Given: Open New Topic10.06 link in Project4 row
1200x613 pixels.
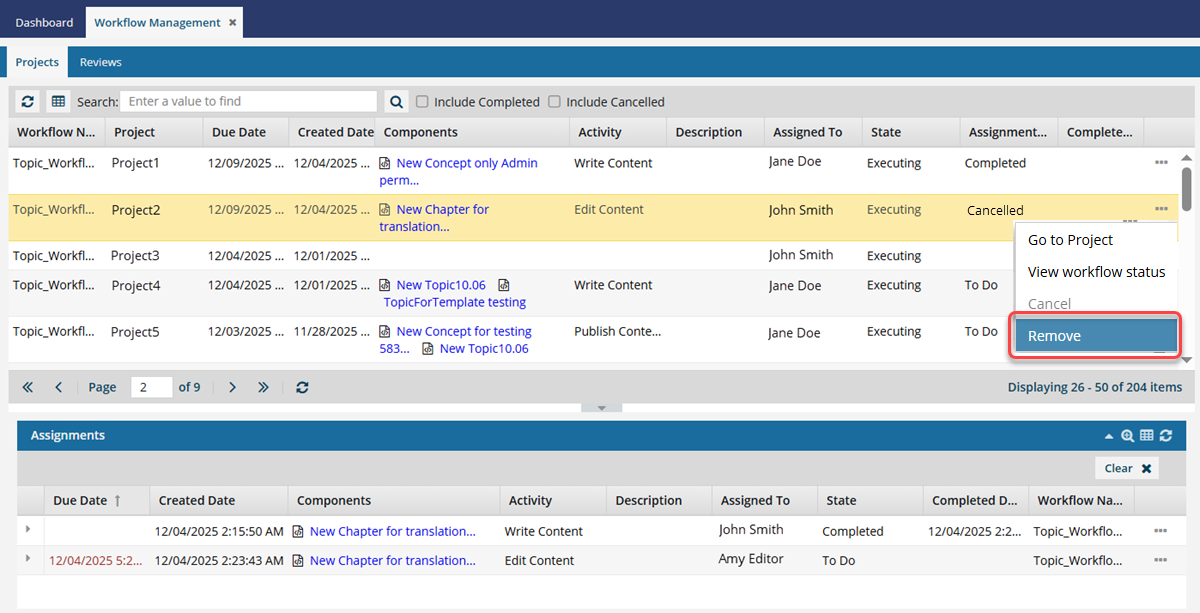Looking at the screenshot, I should [x=441, y=285].
